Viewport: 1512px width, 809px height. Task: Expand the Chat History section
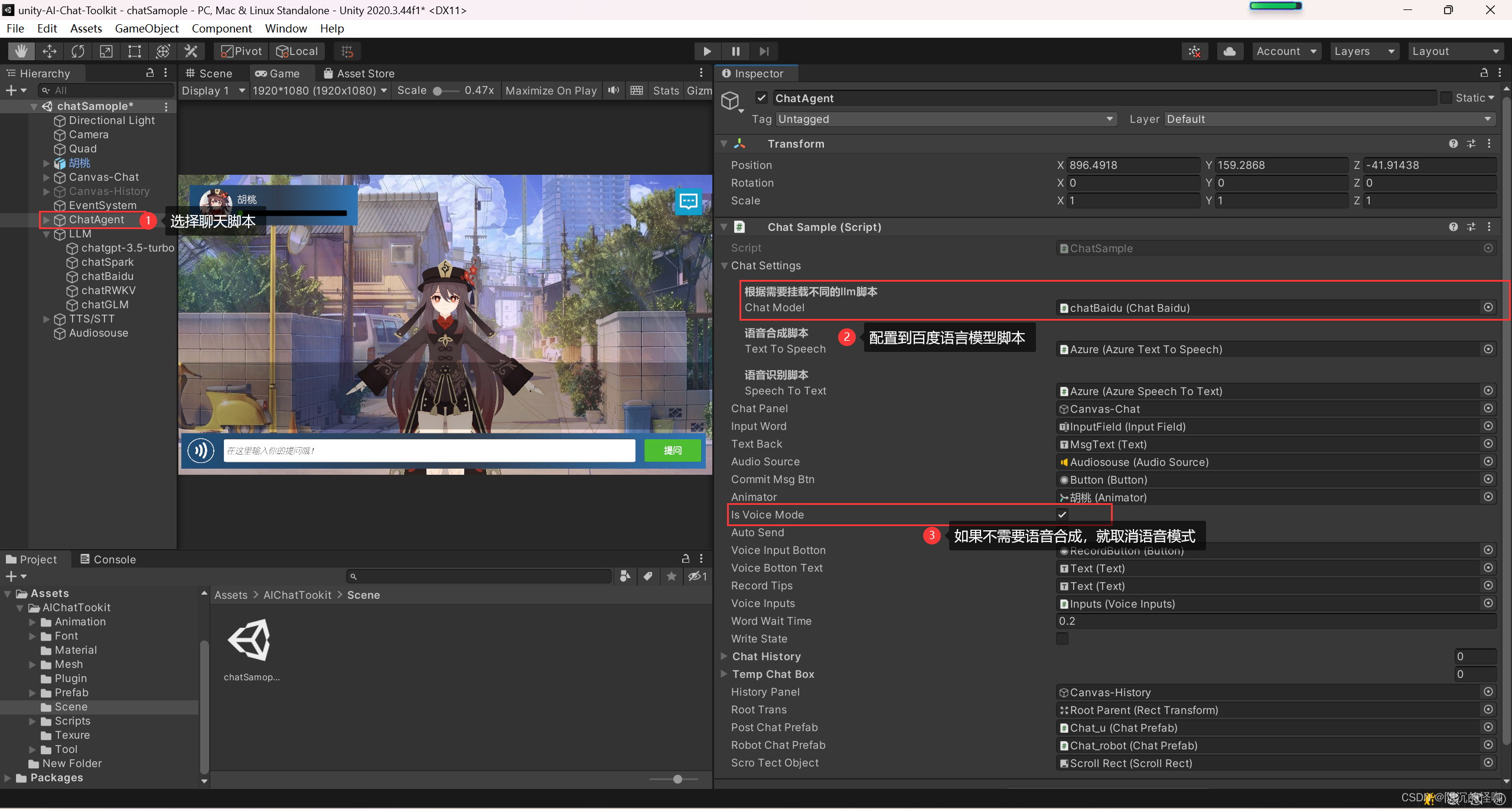pos(724,656)
